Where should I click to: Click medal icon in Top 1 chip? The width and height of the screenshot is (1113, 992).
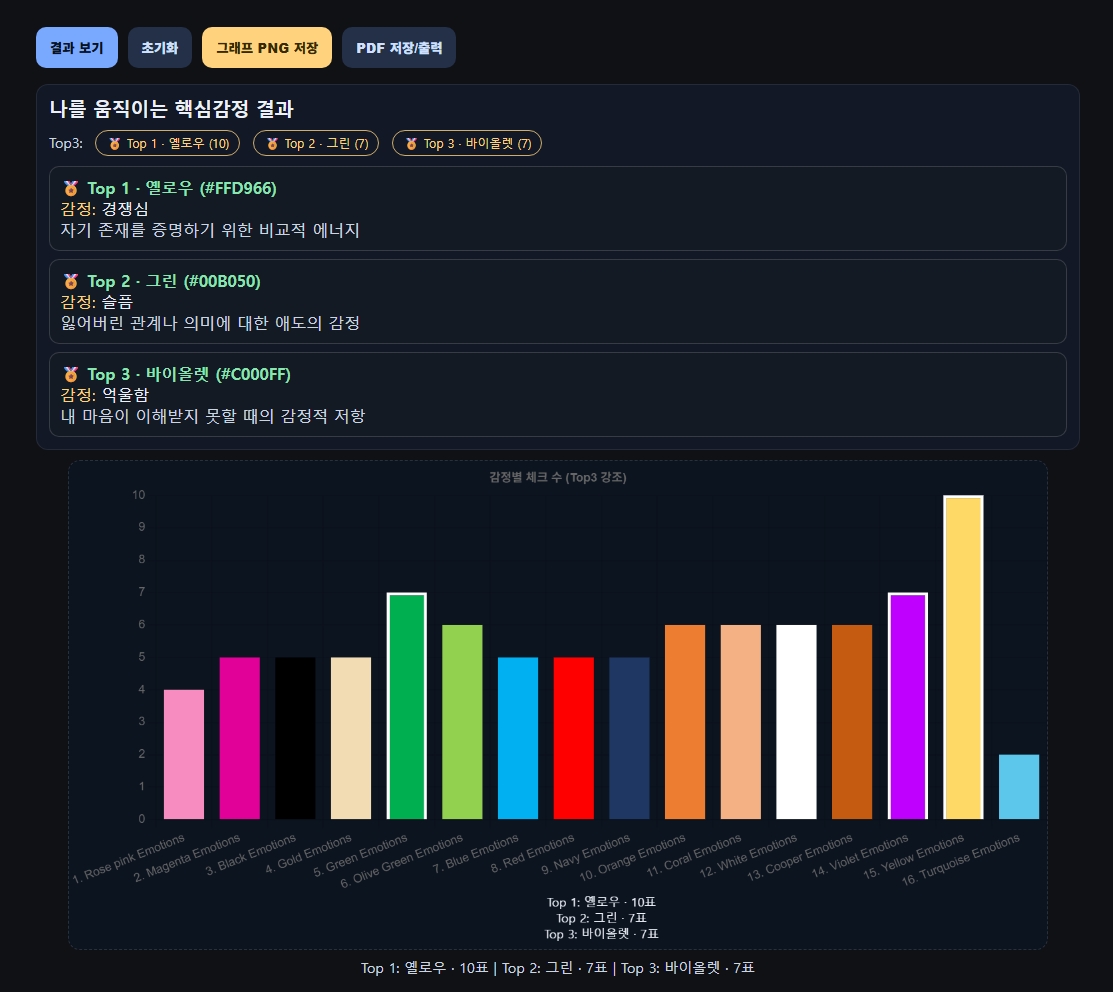[x=114, y=143]
